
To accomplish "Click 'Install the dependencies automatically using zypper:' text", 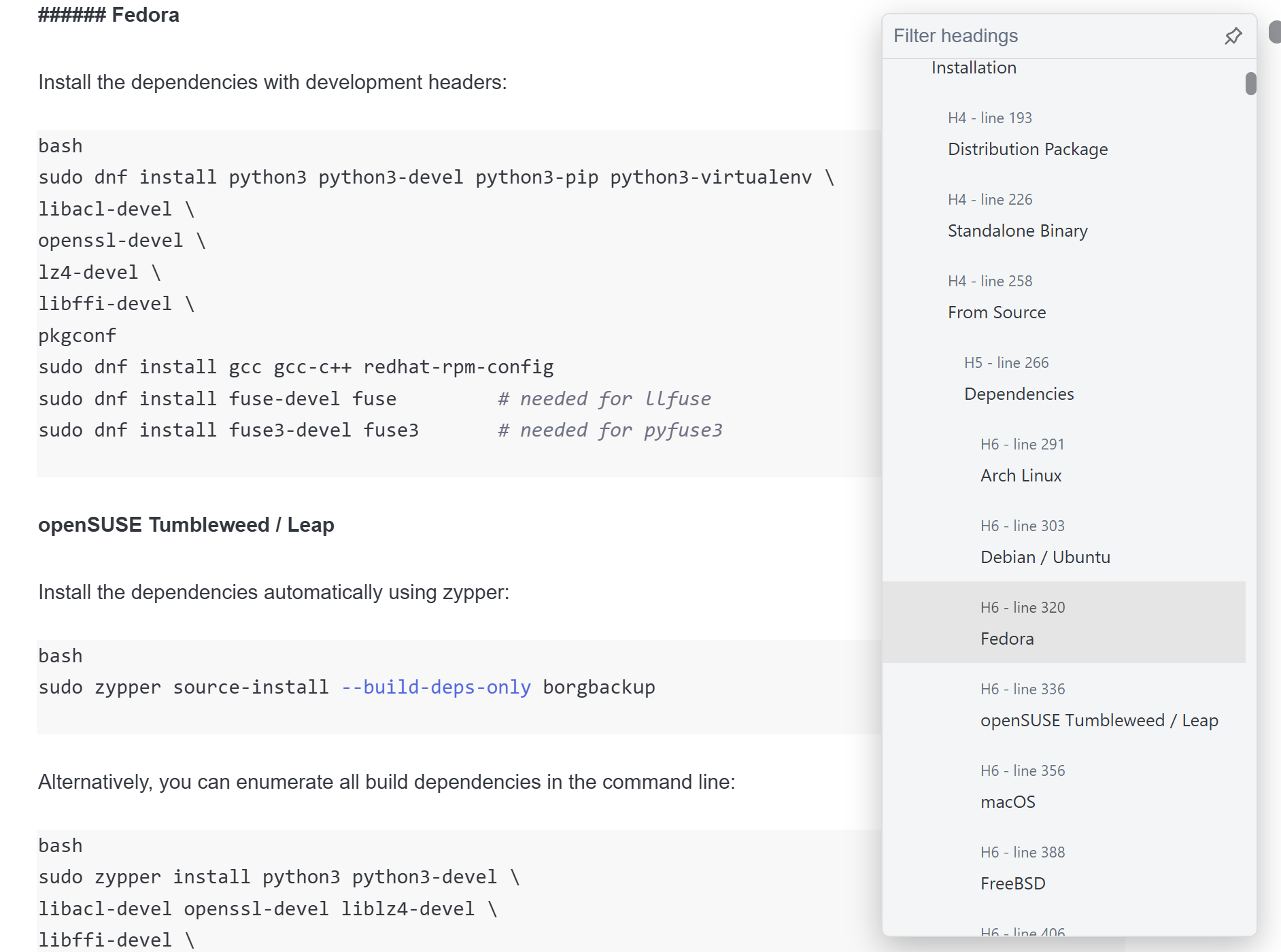I will [x=274, y=592].
